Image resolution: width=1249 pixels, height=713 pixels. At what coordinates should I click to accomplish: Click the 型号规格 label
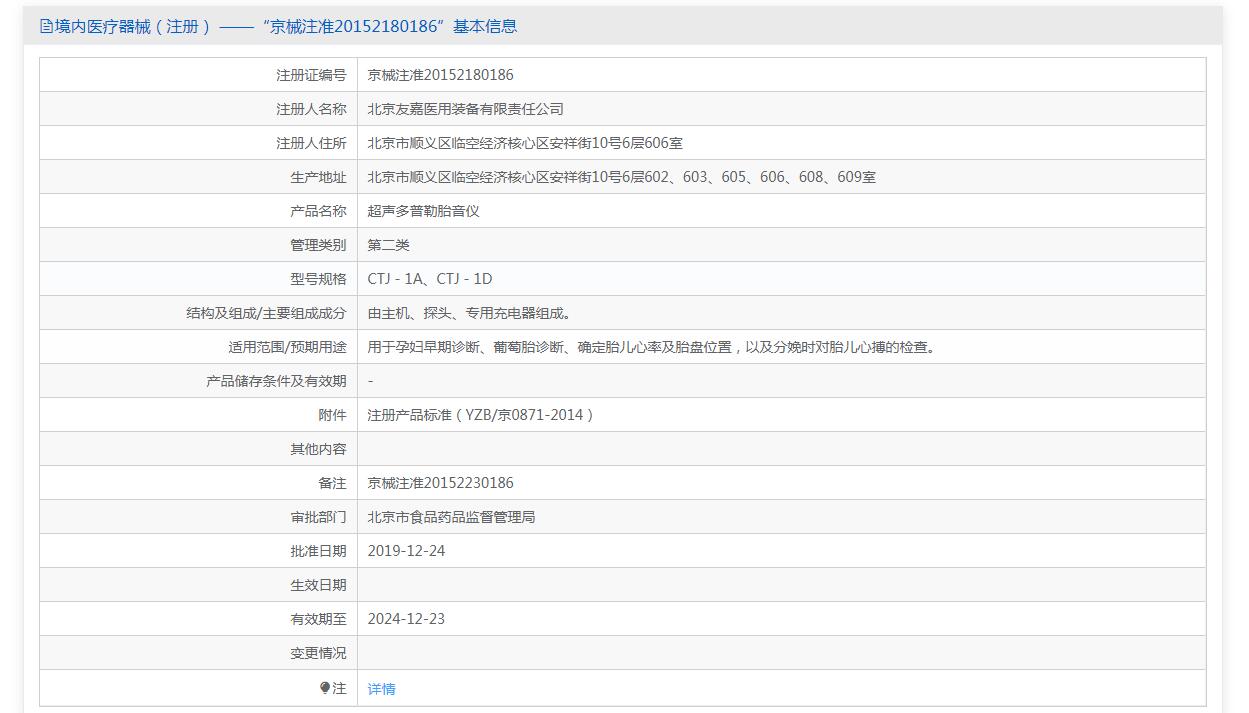[x=318, y=279]
